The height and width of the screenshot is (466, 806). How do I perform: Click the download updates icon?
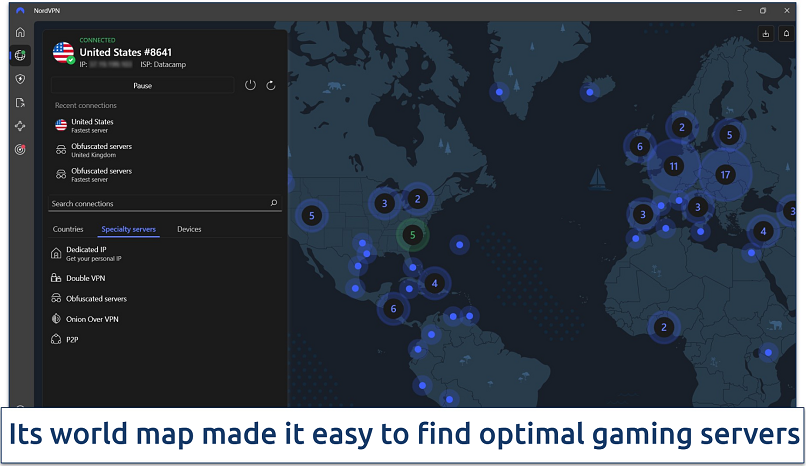(766, 33)
